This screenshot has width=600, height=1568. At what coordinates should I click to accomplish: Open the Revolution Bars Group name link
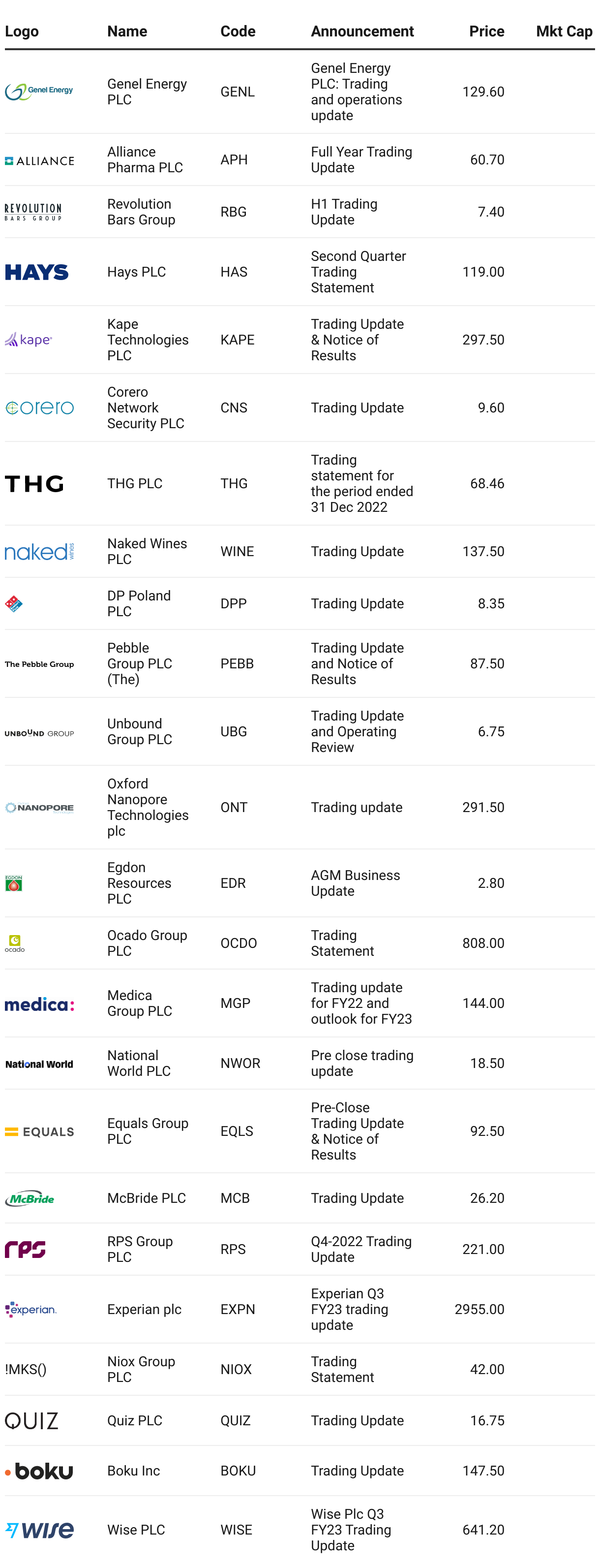141,212
